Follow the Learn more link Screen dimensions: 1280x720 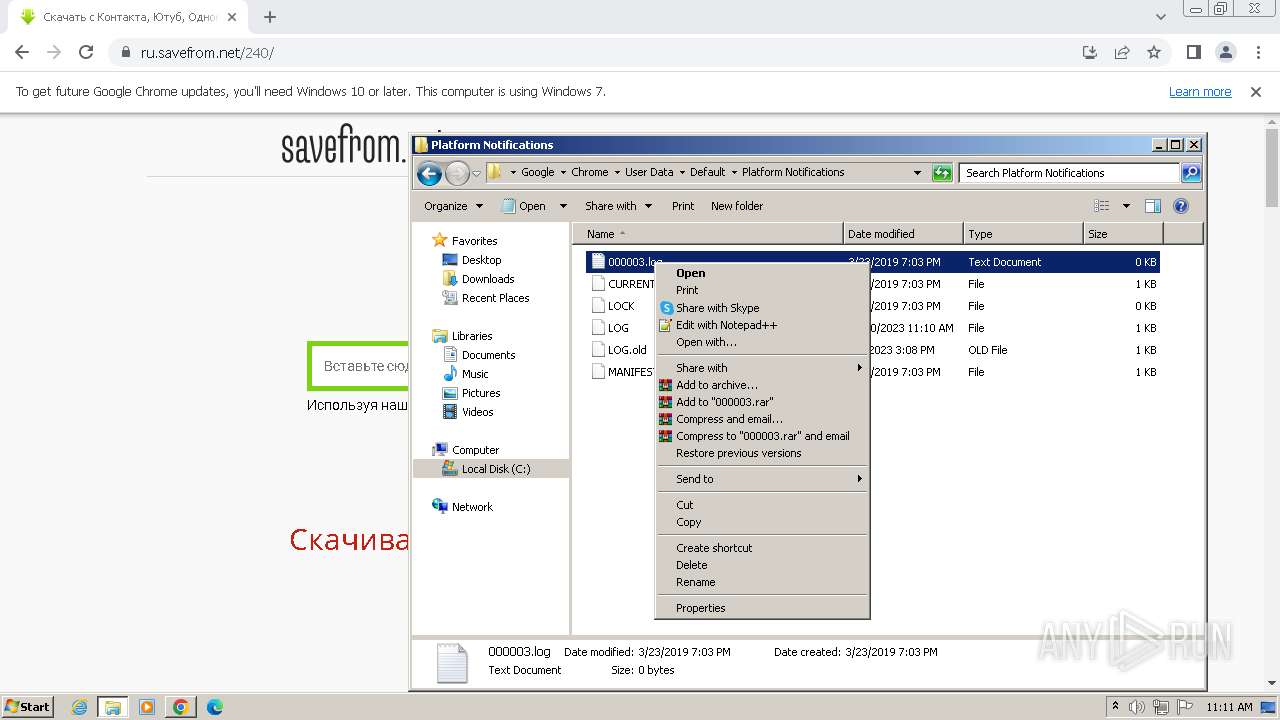pyautogui.click(x=1200, y=92)
